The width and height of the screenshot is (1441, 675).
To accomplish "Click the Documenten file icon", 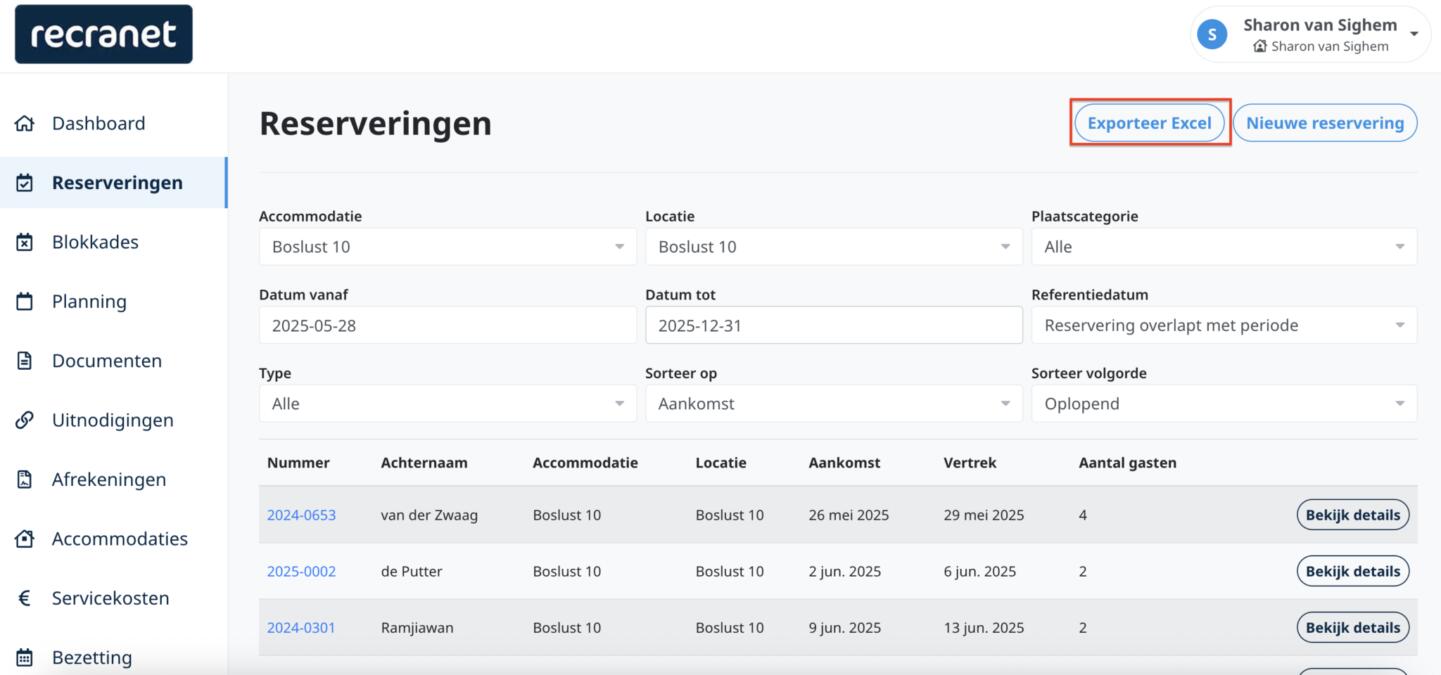I will [25, 361].
